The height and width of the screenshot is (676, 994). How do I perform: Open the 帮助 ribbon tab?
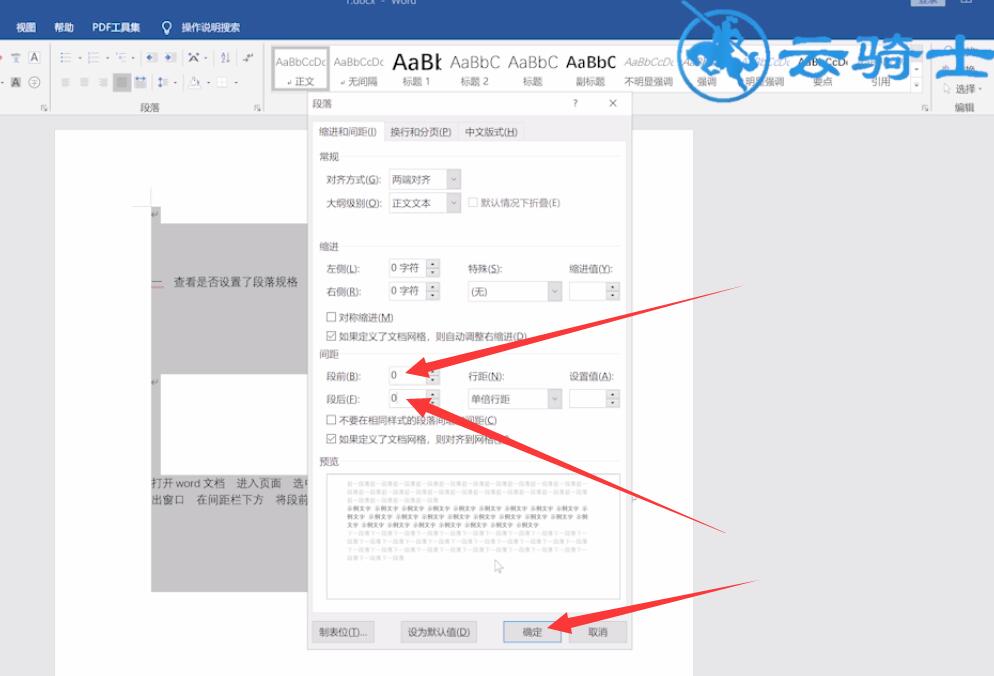pyautogui.click(x=63, y=27)
